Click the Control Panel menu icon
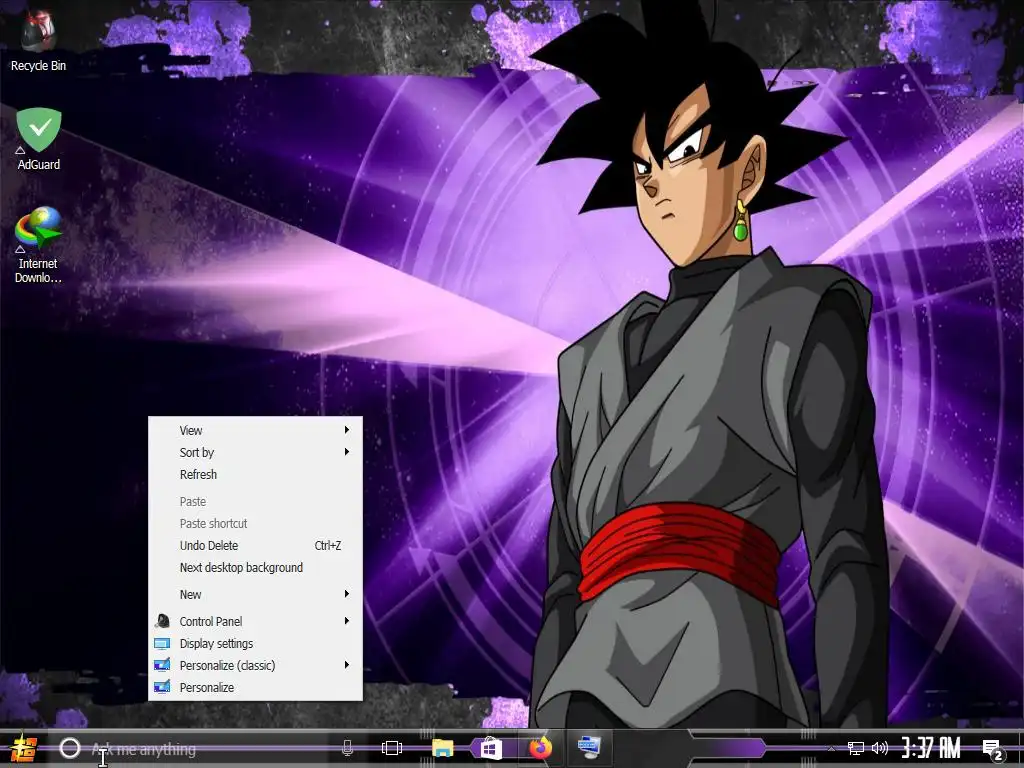1024x768 pixels. click(162, 621)
